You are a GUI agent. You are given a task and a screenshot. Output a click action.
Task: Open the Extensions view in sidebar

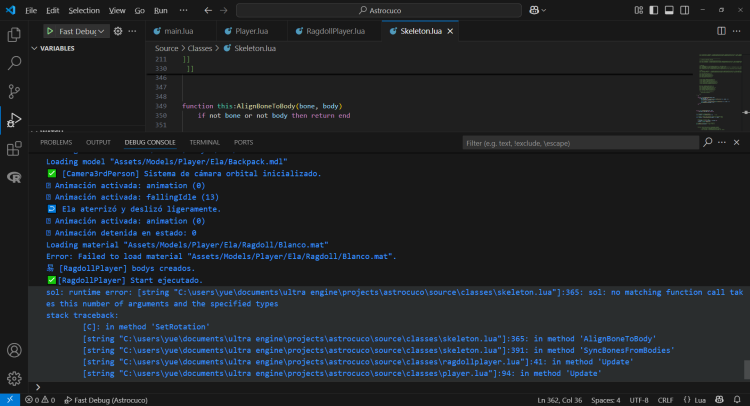point(14,149)
